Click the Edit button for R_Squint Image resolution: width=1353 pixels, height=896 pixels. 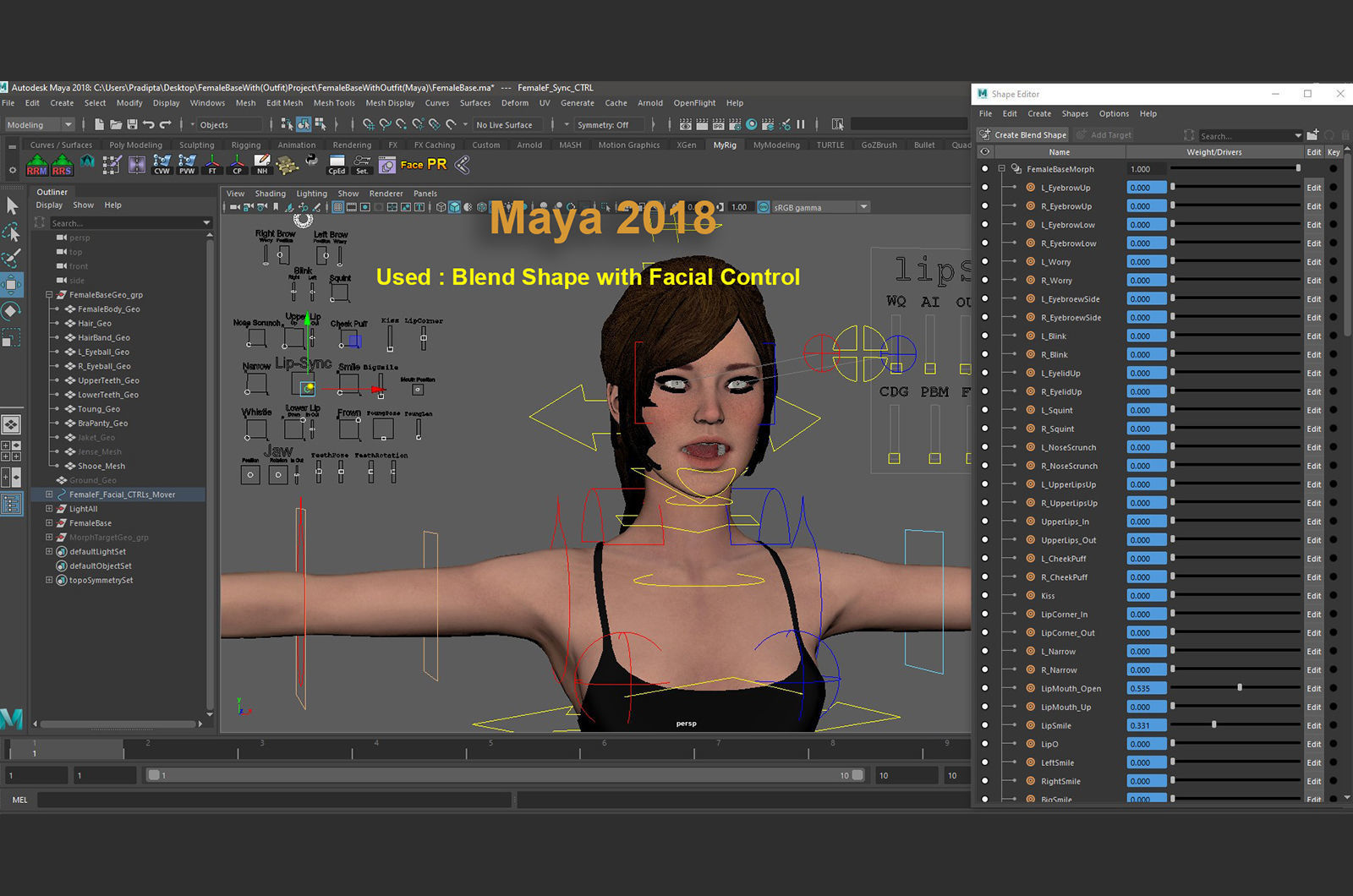[1313, 429]
